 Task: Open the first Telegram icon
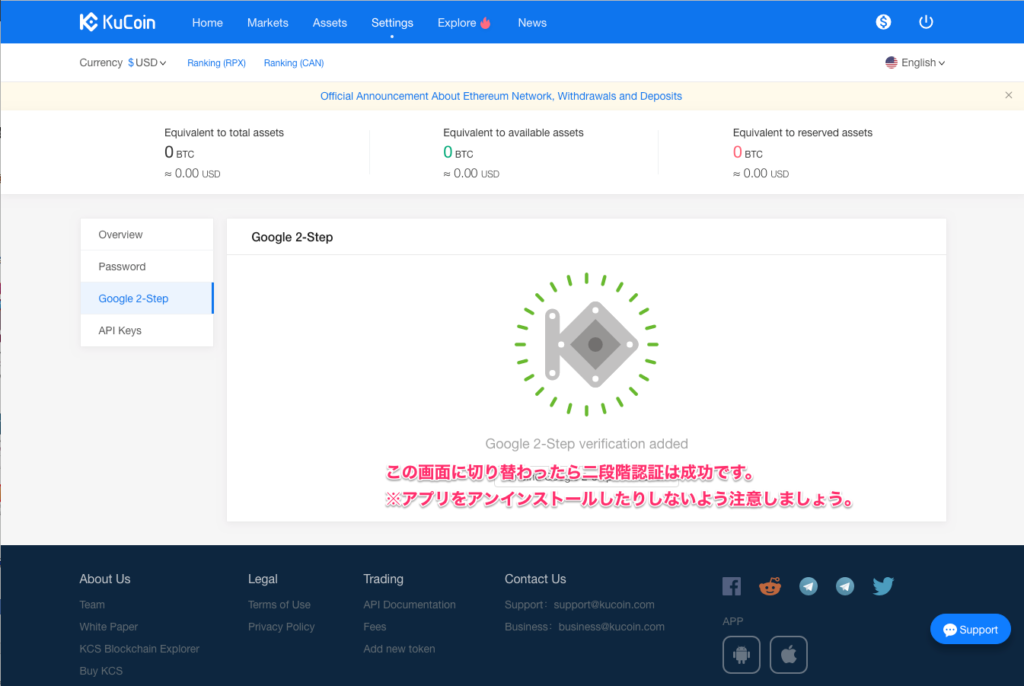pyautogui.click(x=808, y=586)
